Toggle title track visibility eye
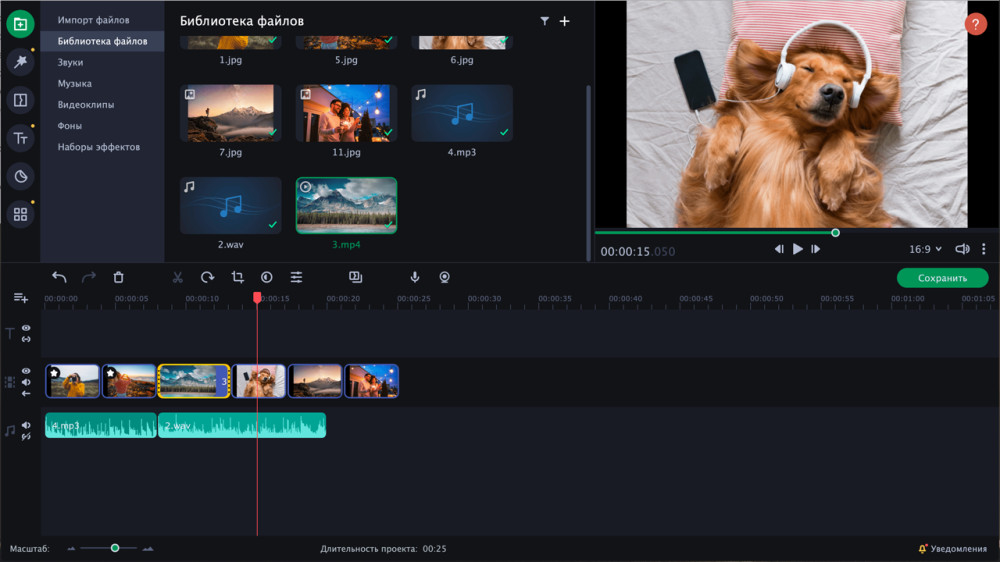 click(26, 328)
